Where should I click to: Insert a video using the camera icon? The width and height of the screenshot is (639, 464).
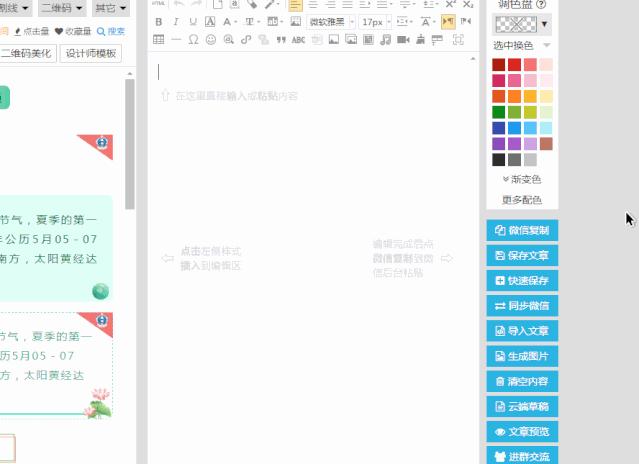coord(403,40)
